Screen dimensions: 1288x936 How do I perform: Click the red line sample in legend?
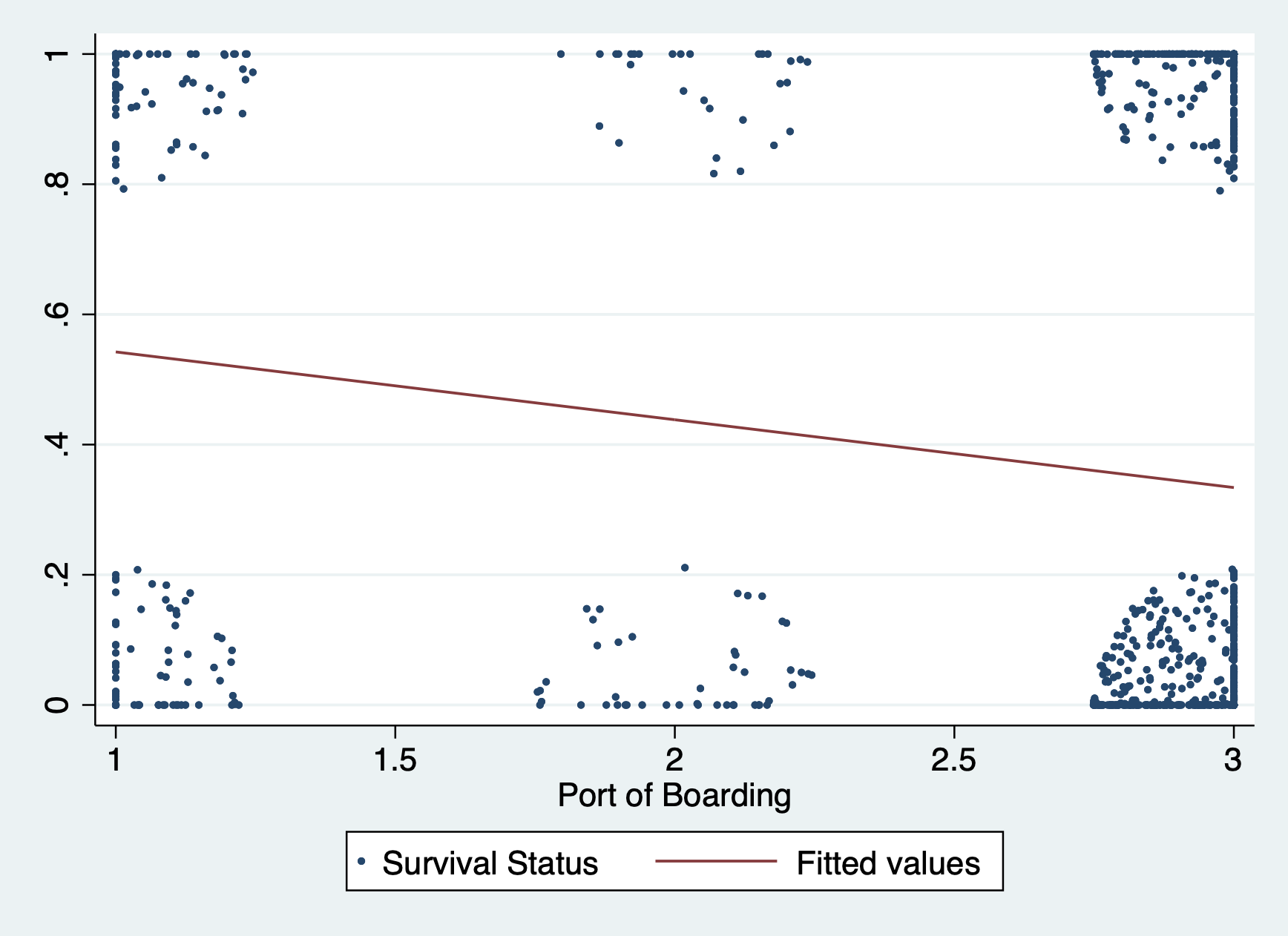tap(715, 862)
